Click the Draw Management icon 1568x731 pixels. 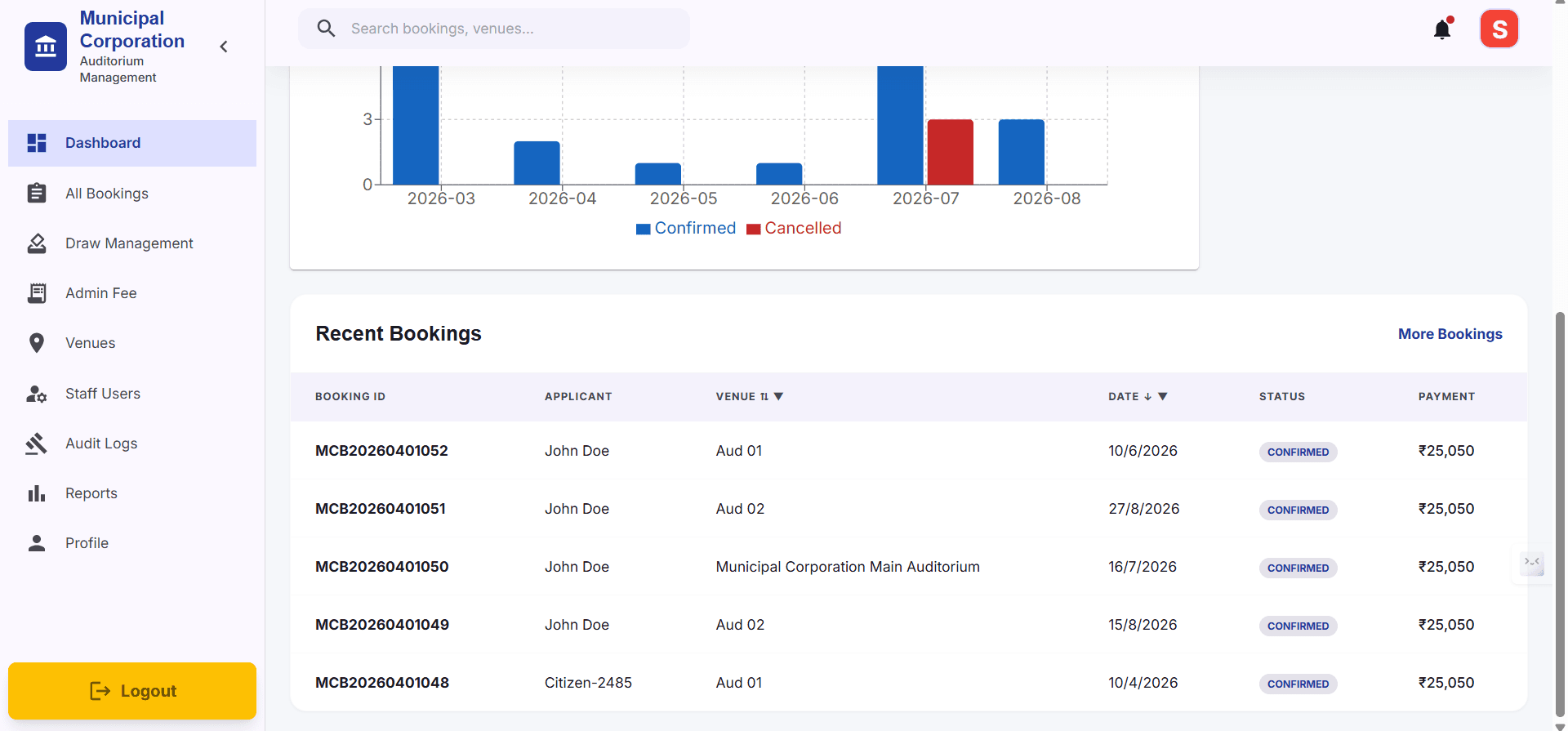[x=37, y=243]
